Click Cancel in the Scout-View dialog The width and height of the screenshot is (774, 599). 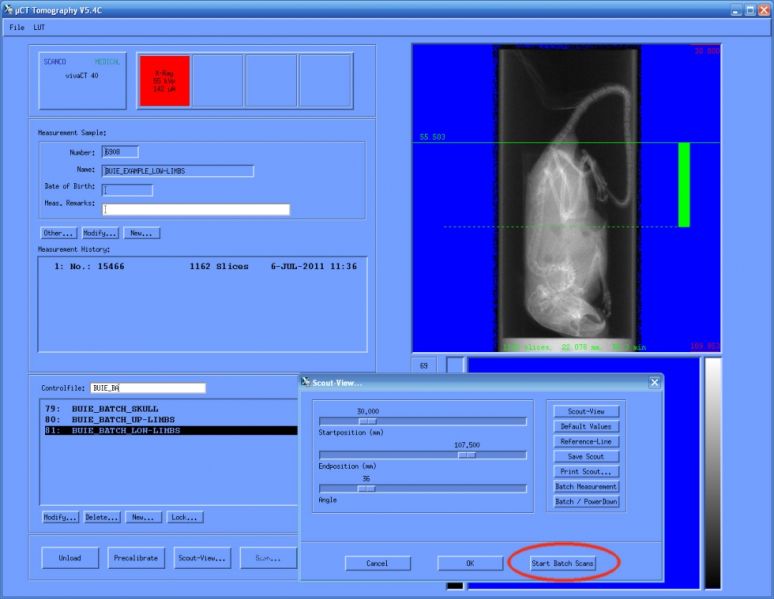click(x=378, y=563)
